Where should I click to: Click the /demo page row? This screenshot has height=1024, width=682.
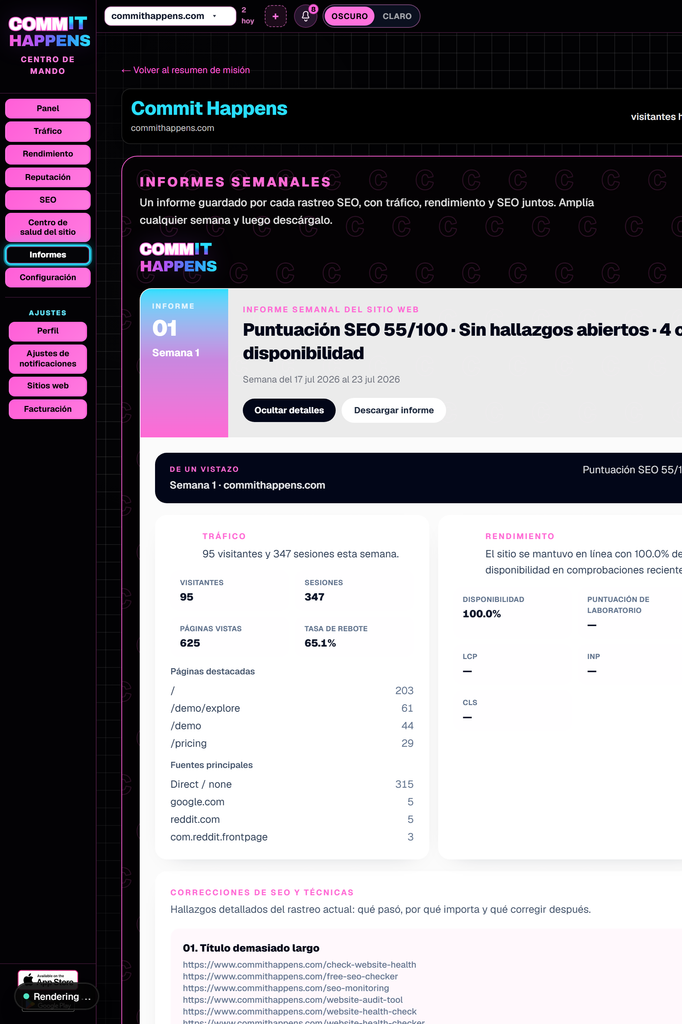292,726
